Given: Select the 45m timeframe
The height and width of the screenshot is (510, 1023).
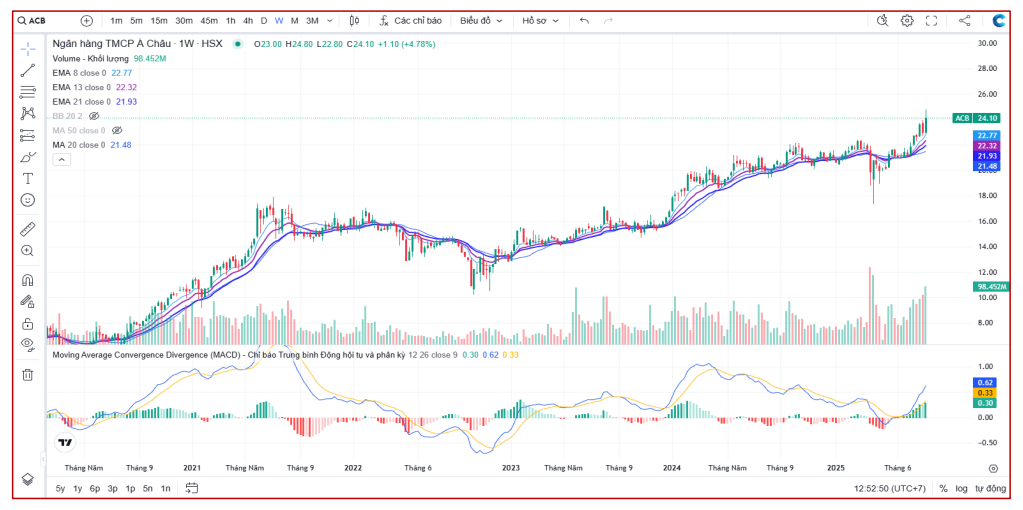Looking at the screenshot, I should (x=209, y=20).
